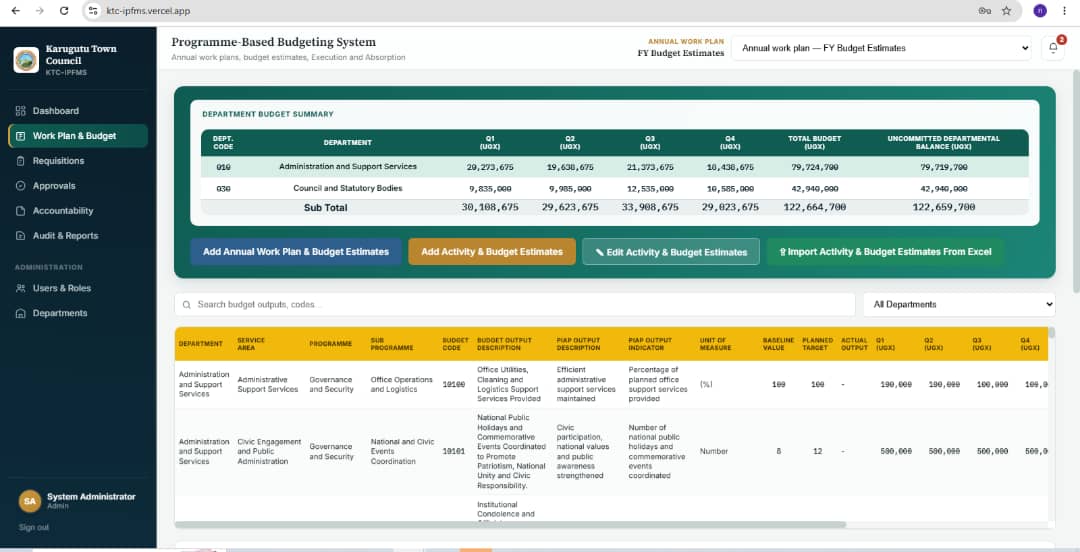Screen dimensions: 1080x552
Task: Open the Annual work plan dropdown
Action: click(882, 48)
